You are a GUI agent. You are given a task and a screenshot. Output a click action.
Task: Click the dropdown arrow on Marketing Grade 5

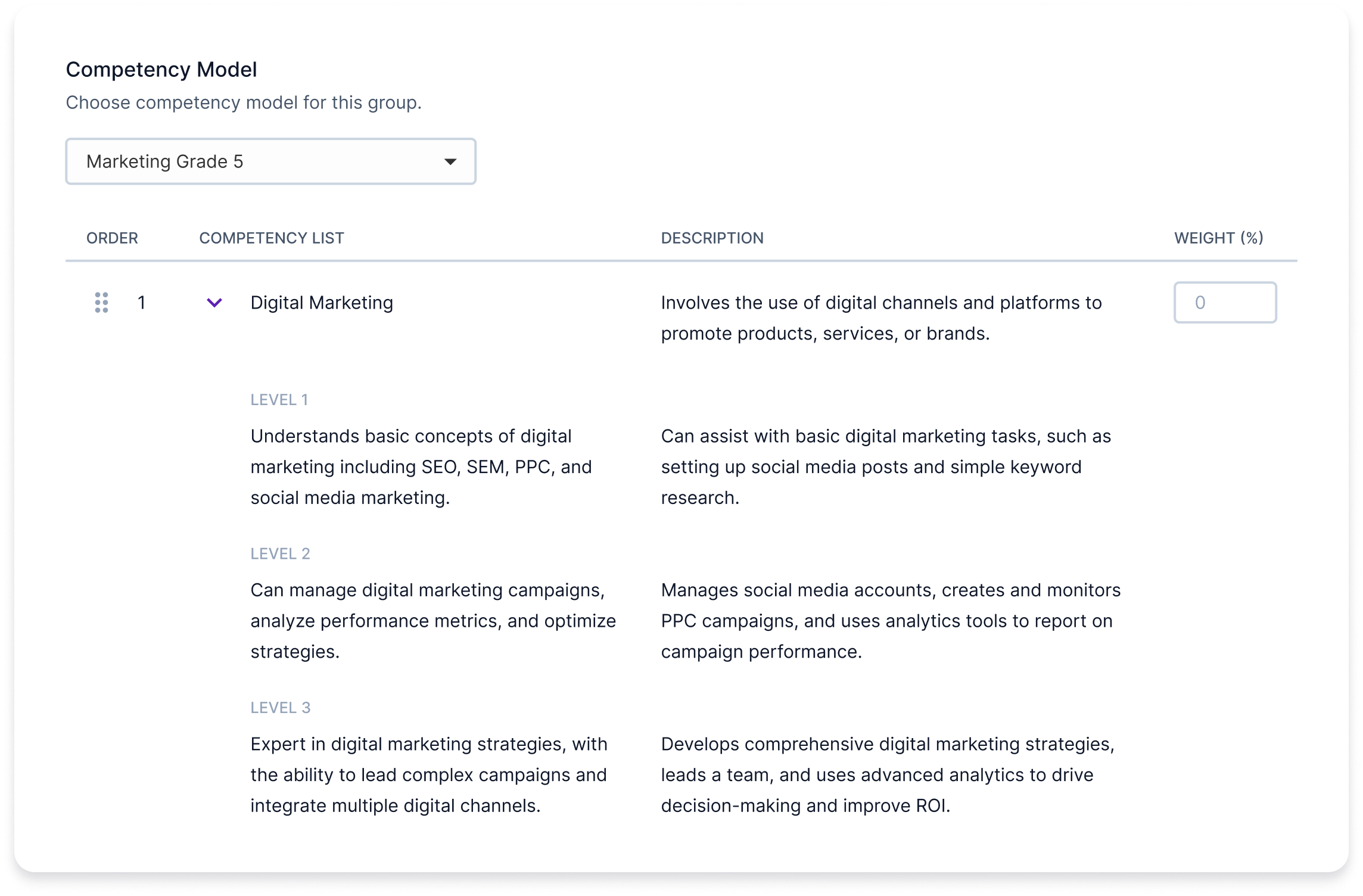(x=451, y=161)
